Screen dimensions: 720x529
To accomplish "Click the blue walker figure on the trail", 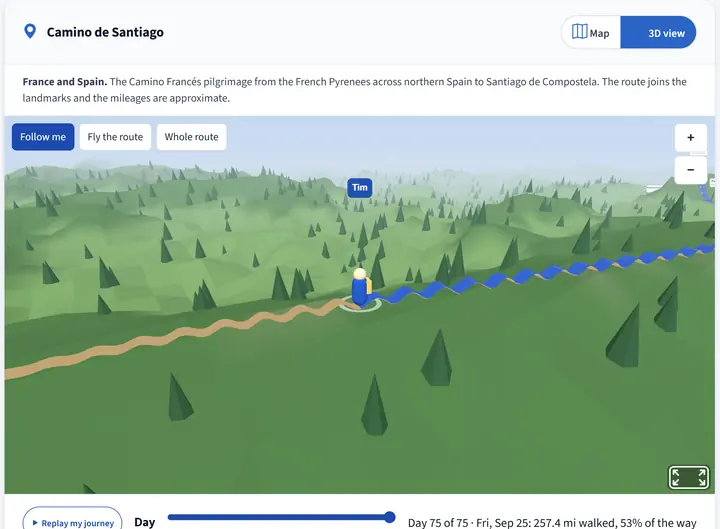I will click(360, 288).
